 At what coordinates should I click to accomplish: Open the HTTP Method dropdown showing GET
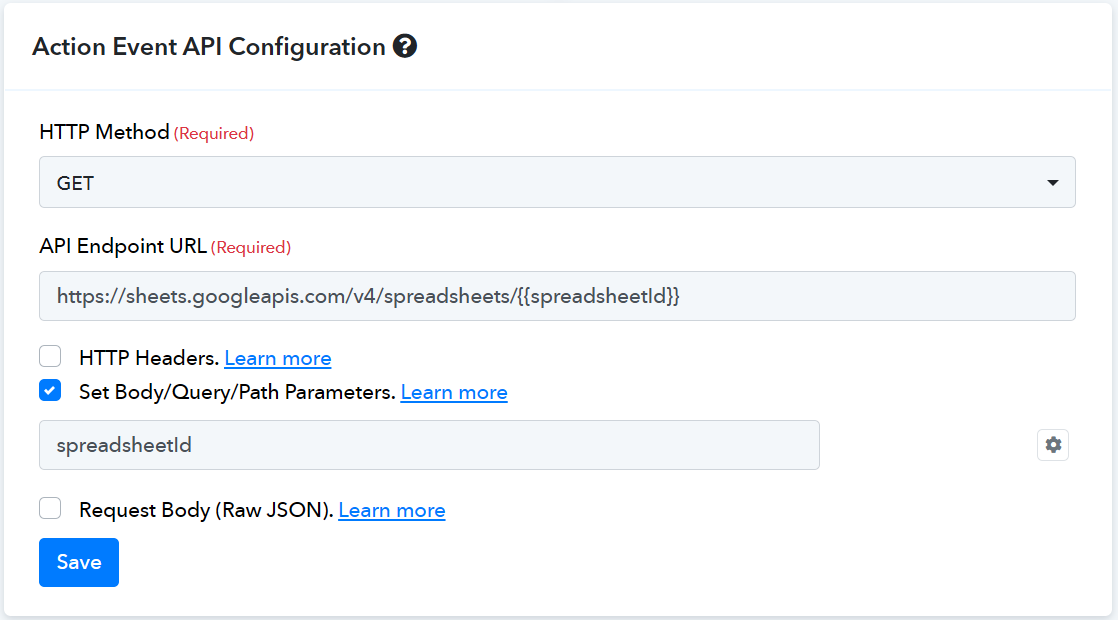click(x=557, y=182)
